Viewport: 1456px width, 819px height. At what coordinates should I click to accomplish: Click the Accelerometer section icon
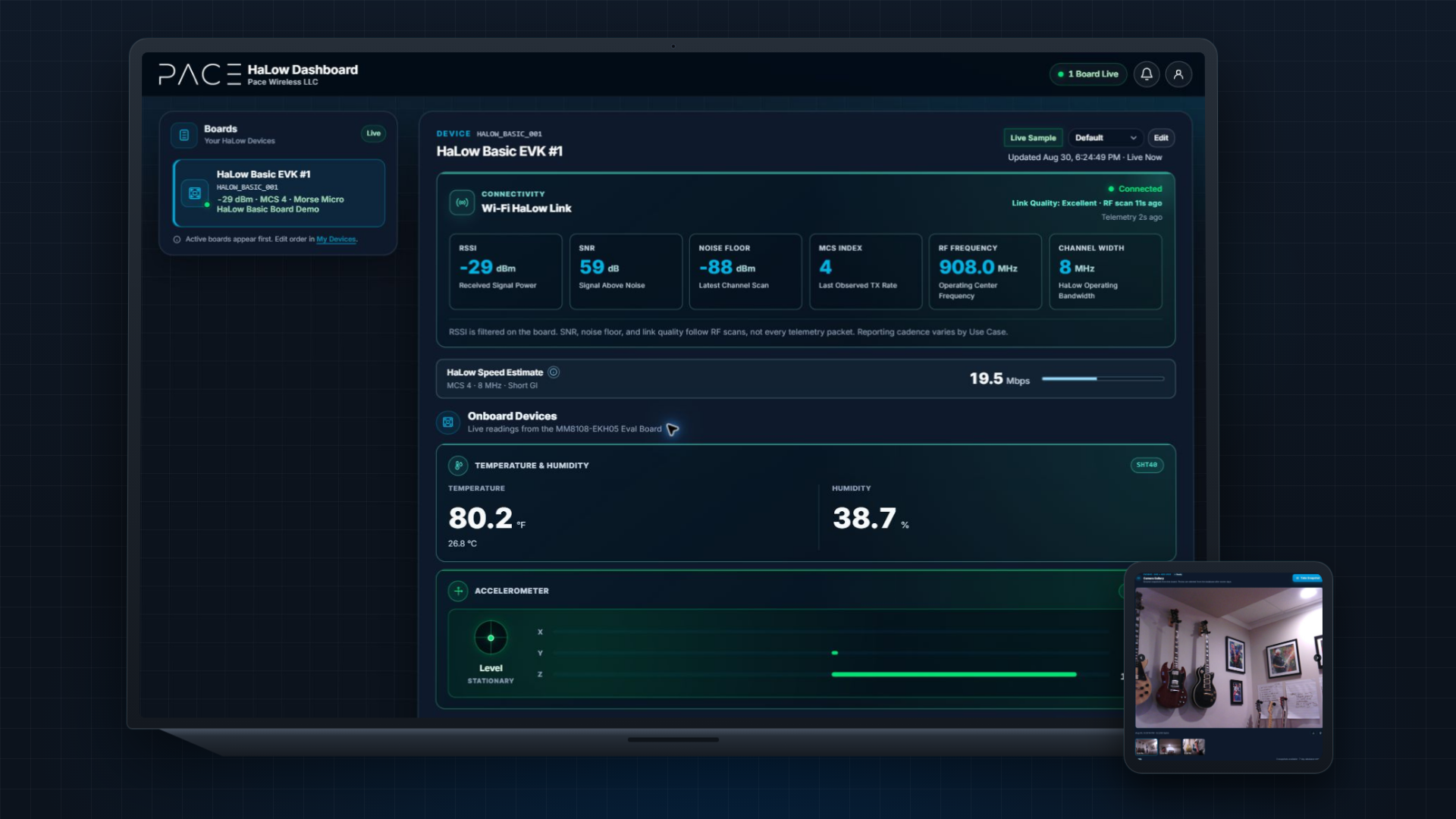point(458,591)
